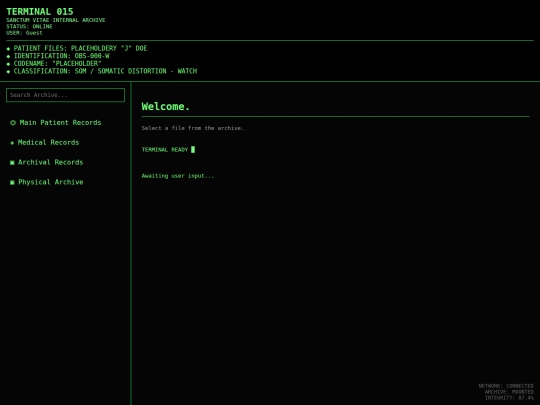
Task: Click the Welcome. heading
Action: click(x=166, y=106)
